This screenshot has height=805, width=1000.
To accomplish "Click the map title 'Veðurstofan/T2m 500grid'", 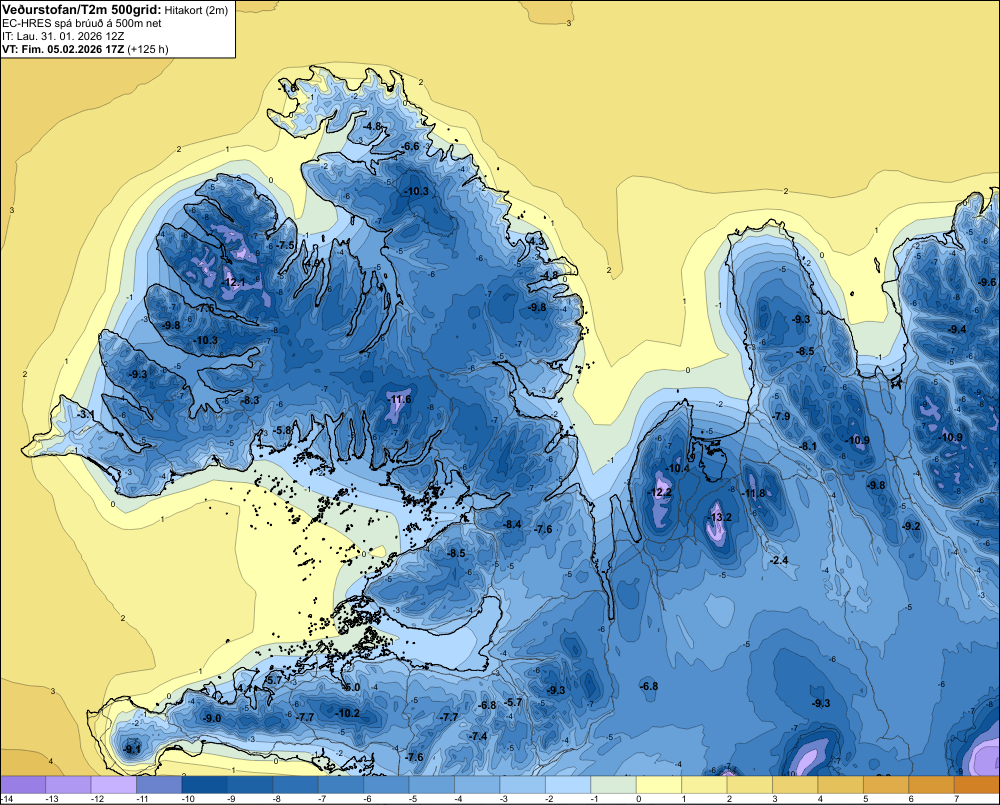I will tap(82, 10).
